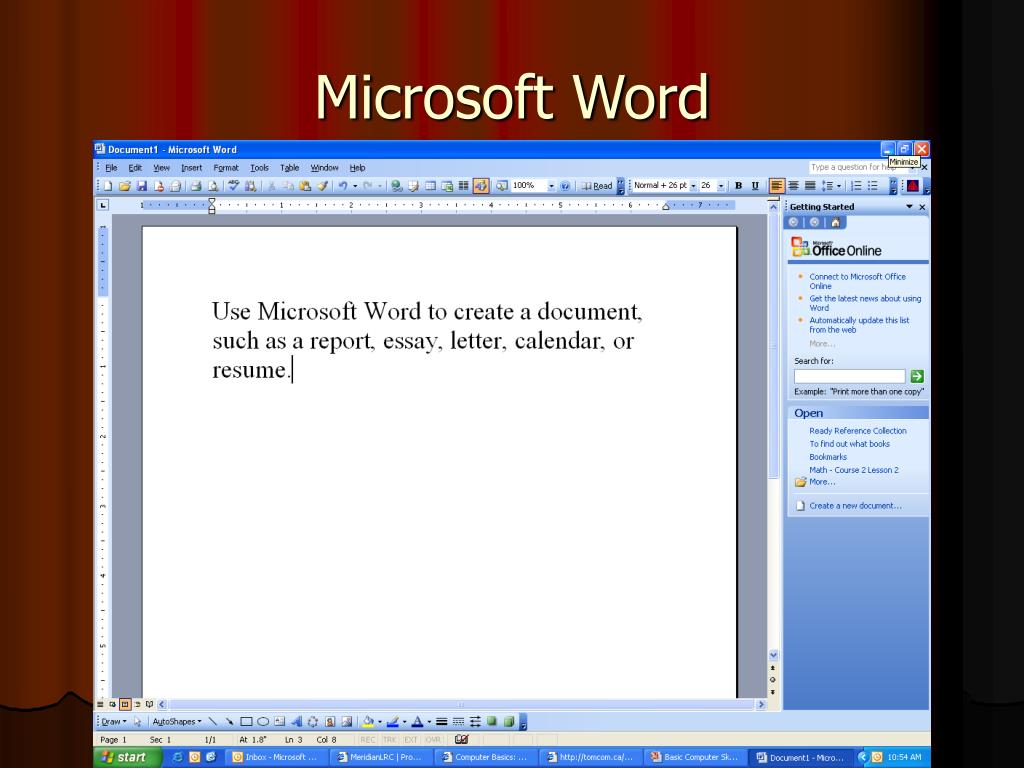Viewport: 1024px width, 768px height.
Task: Click the 3-D Style icon
Action: 509,722
